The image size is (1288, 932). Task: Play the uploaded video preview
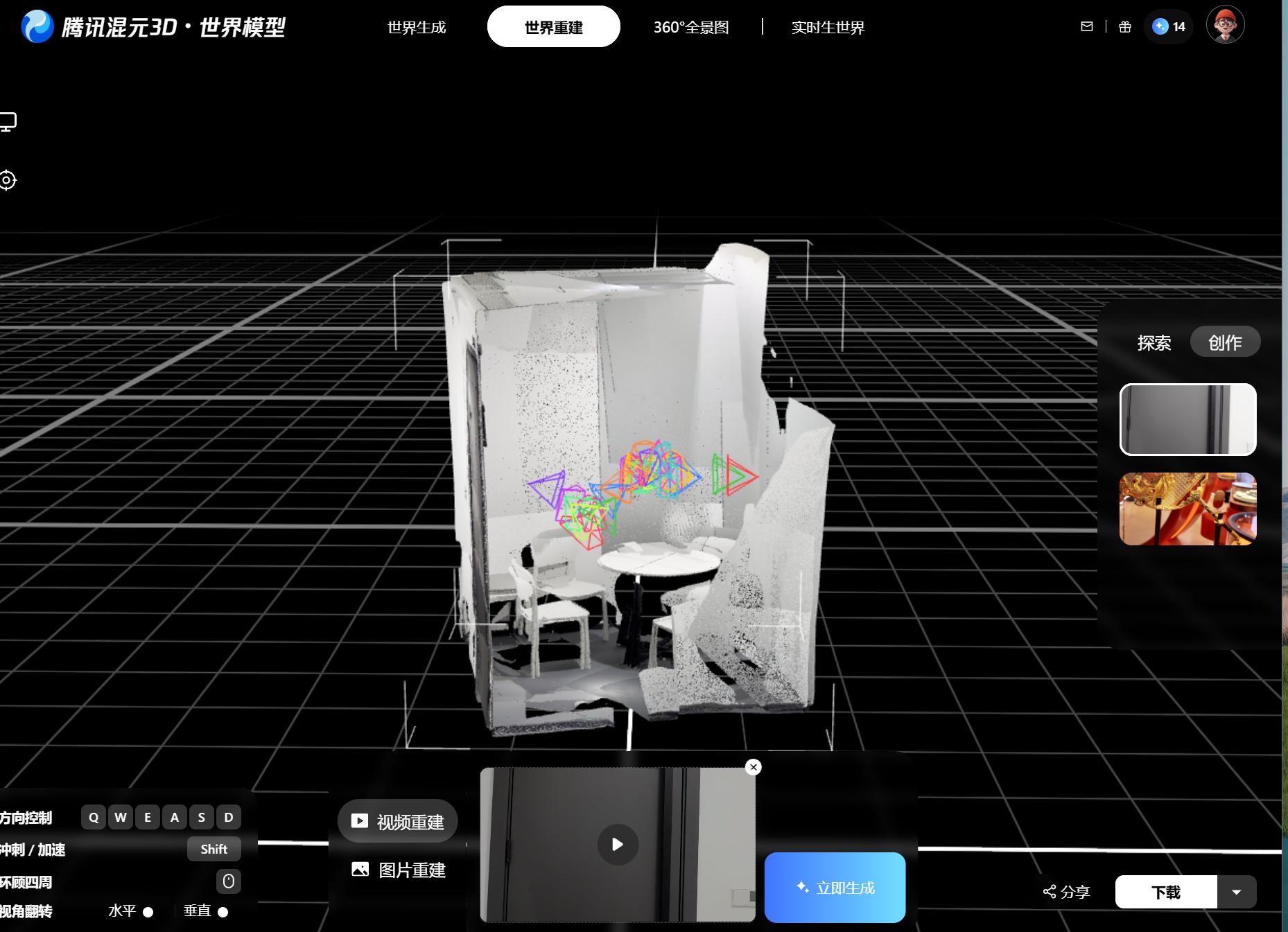pyautogui.click(x=618, y=844)
